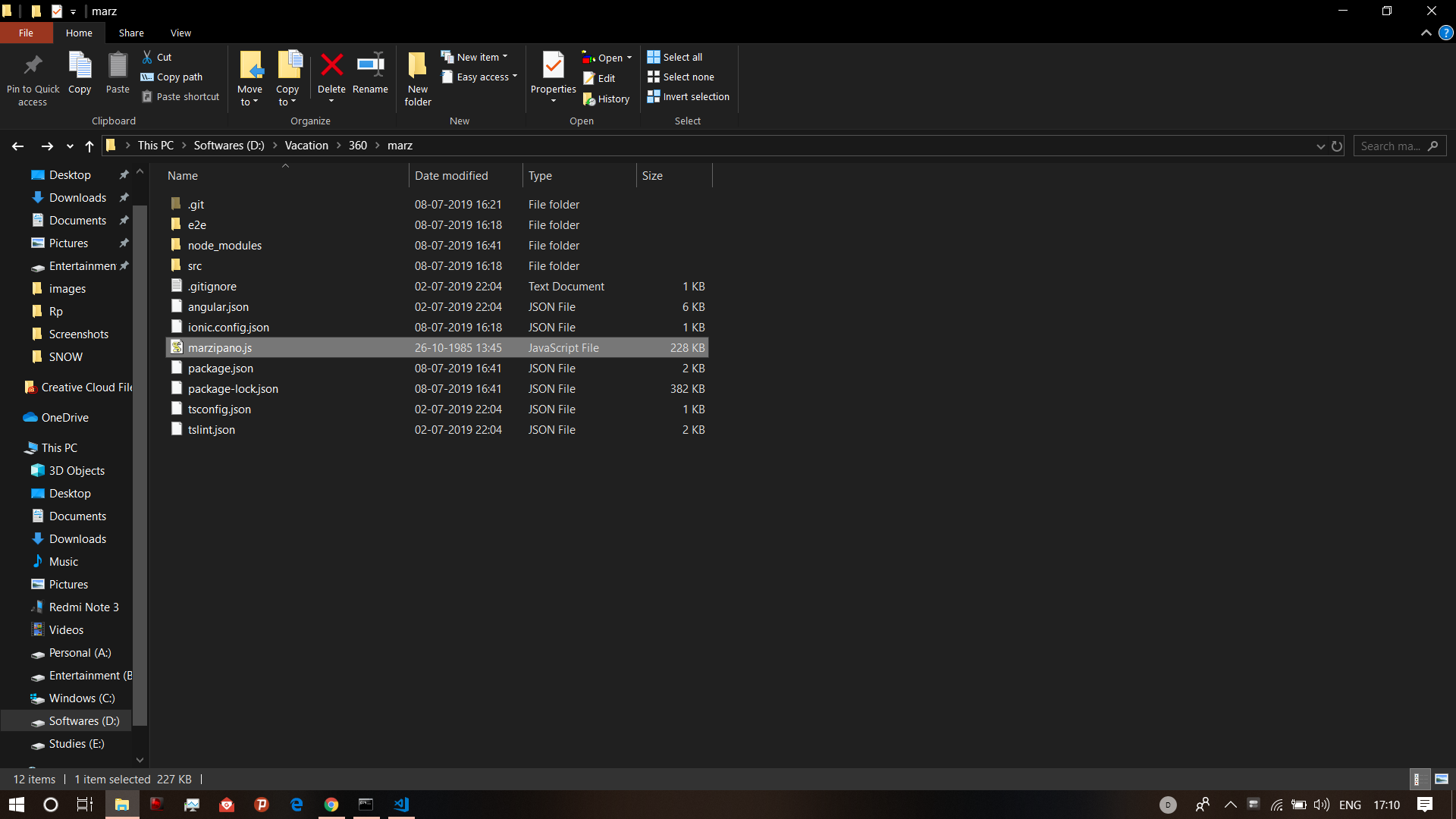Click the Paste icon
The image size is (1456, 819).
(x=118, y=74)
